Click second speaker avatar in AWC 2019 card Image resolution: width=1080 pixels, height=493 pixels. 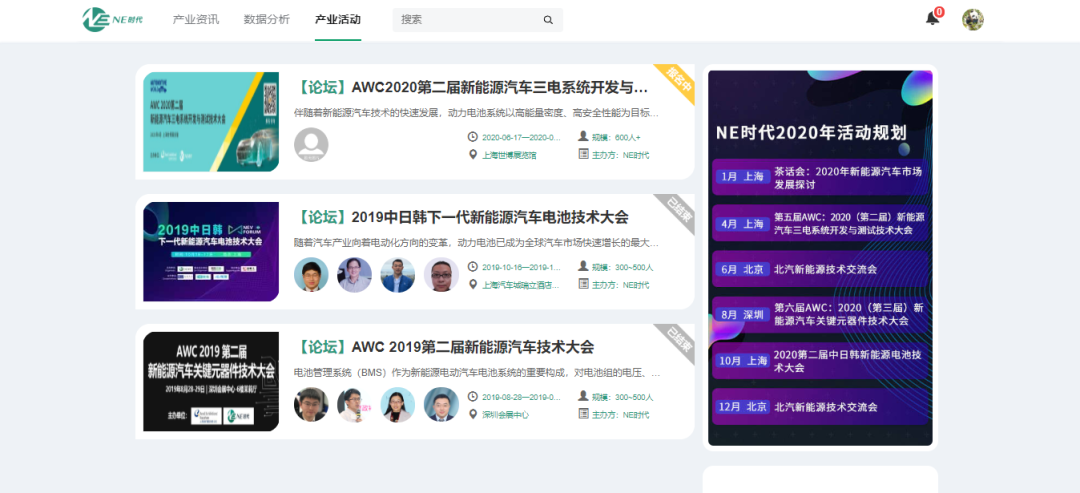pos(354,404)
